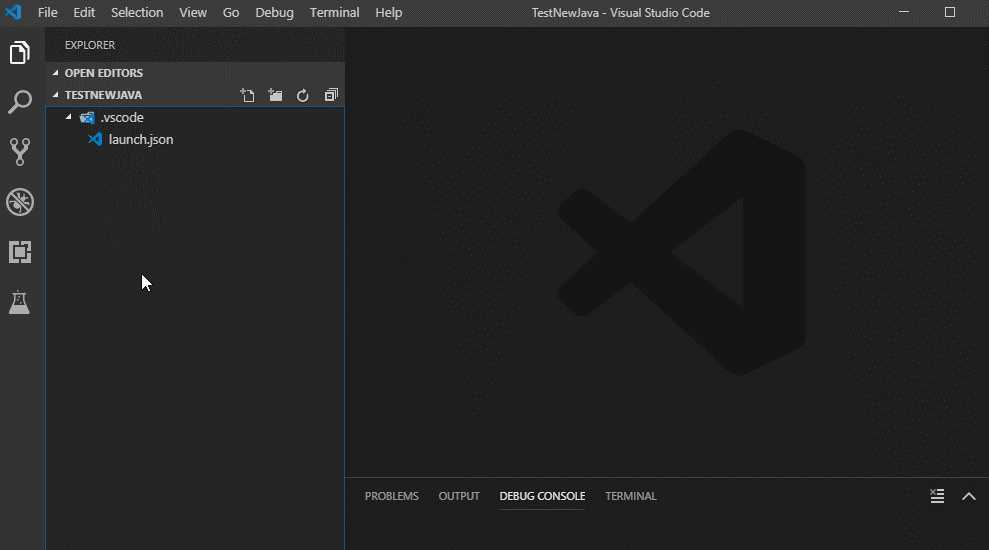Collapse the OPEN EDITORS section

55,73
